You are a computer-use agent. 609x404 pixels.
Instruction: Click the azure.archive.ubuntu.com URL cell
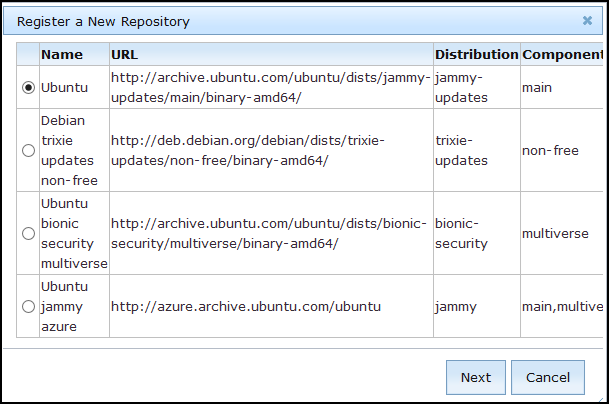271,306
